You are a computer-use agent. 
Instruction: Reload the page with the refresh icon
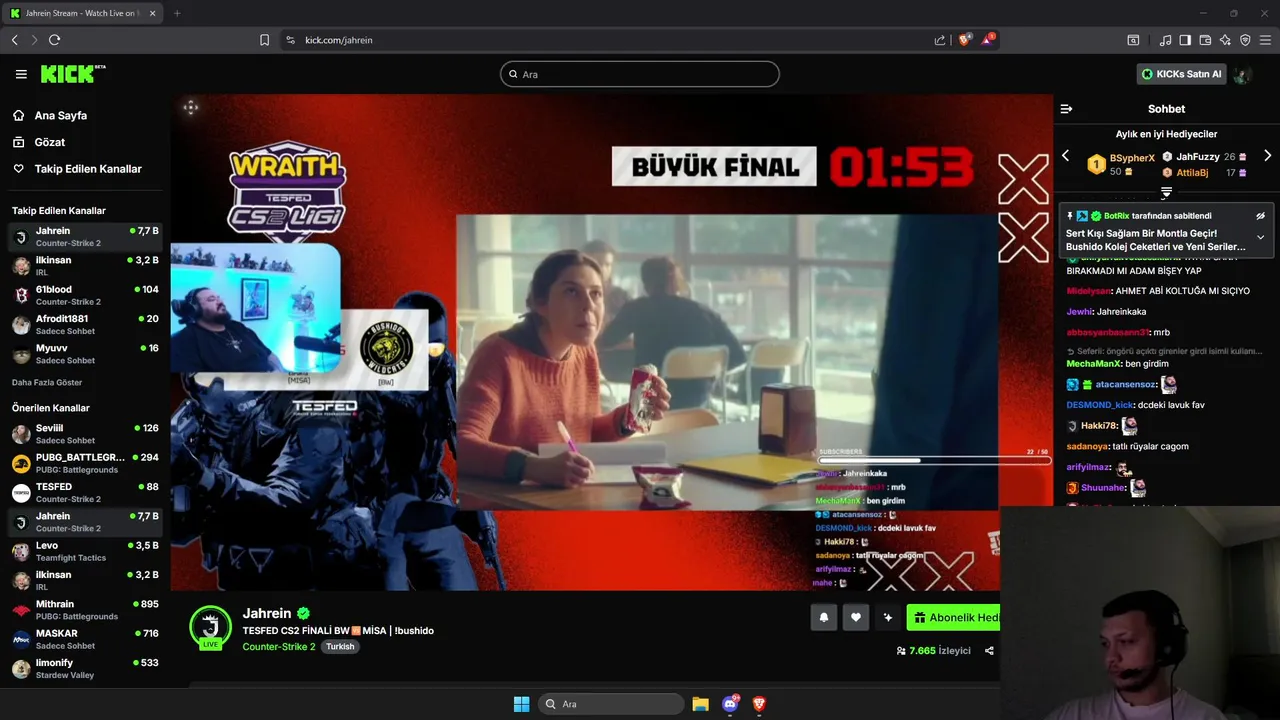click(x=55, y=40)
